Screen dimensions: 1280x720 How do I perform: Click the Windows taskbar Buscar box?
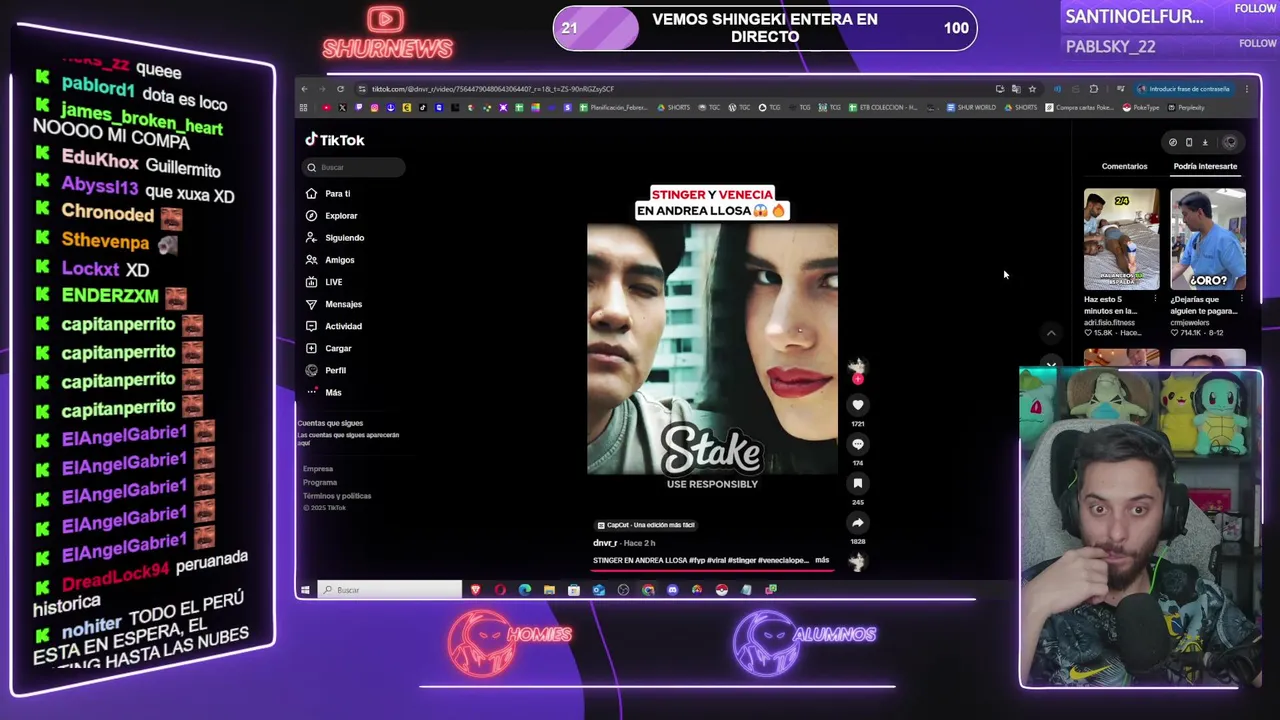(x=390, y=590)
